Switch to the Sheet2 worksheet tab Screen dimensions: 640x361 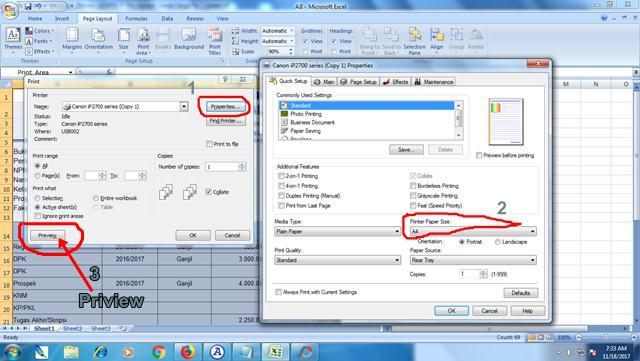coord(72,328)
